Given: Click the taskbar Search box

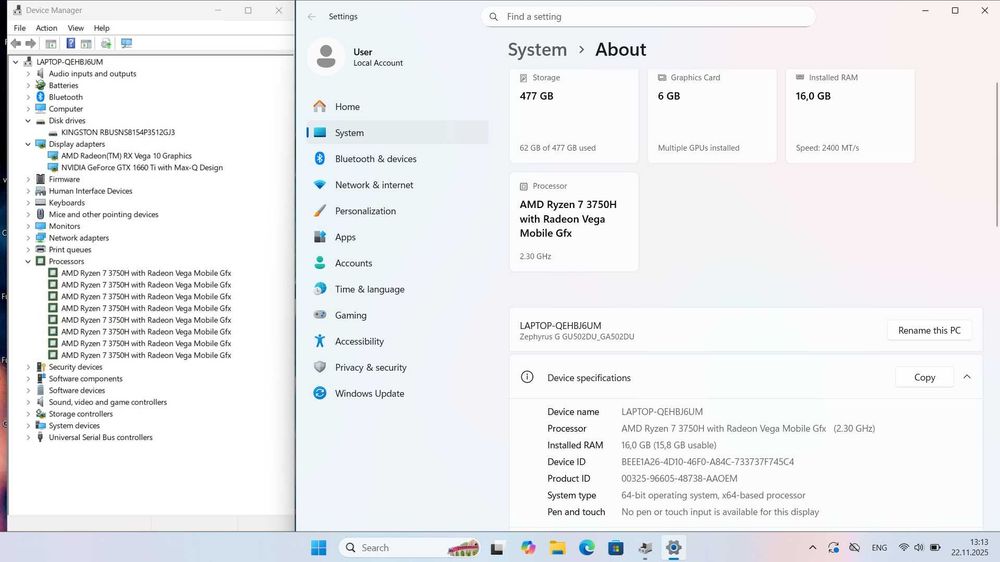Looking at the screenshot, I should (410, 547).
